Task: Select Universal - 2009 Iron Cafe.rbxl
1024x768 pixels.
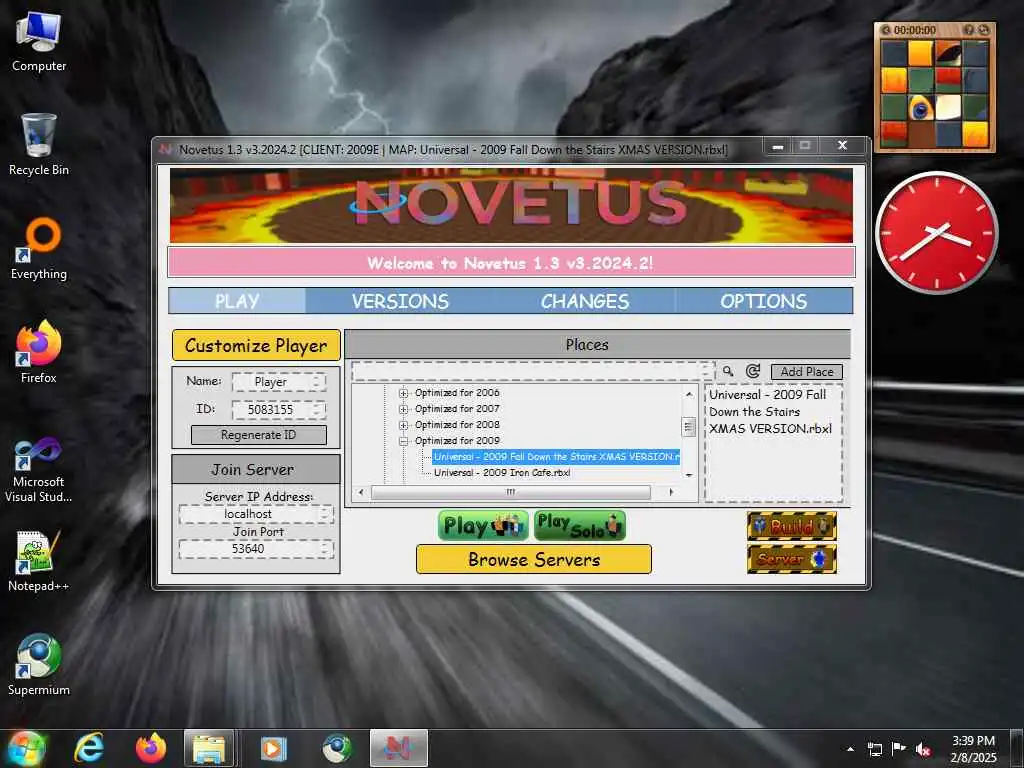Action: (x=502, y=472)
